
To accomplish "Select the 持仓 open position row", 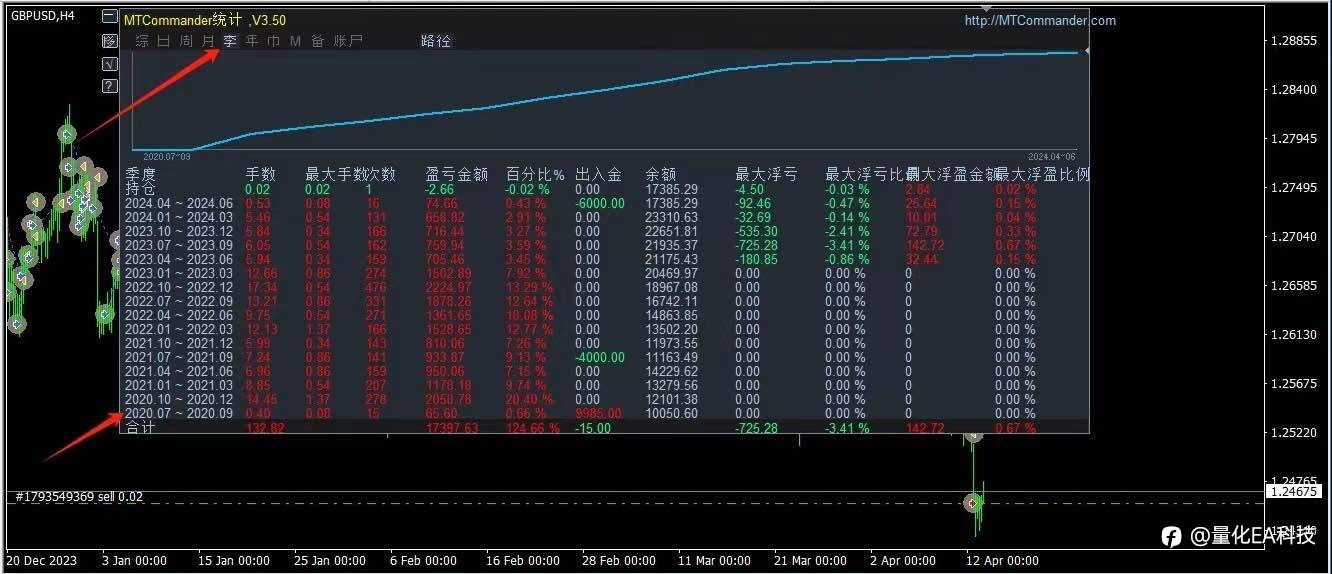I will pyautogui.click(x=603, y=189).
